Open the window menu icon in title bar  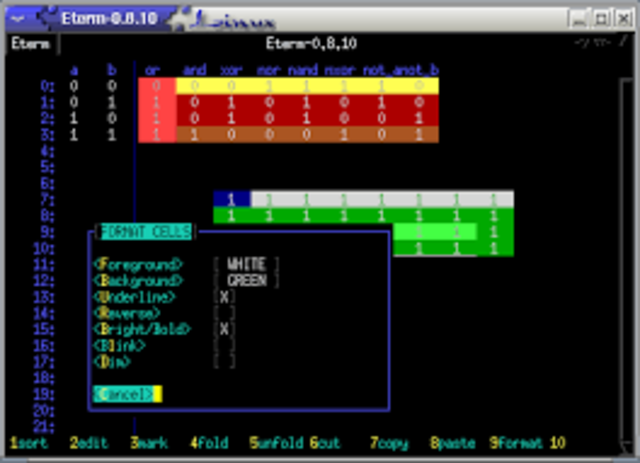[x=18, y=18]
